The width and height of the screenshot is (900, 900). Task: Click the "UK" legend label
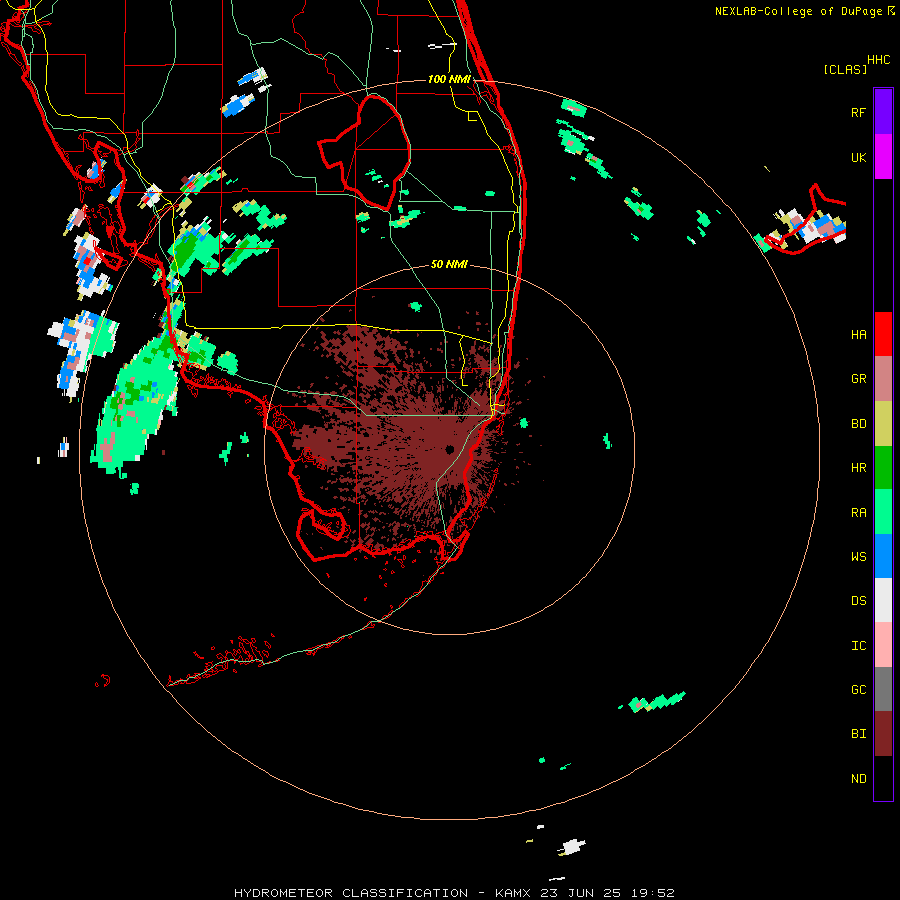click(x=858, y=157)
